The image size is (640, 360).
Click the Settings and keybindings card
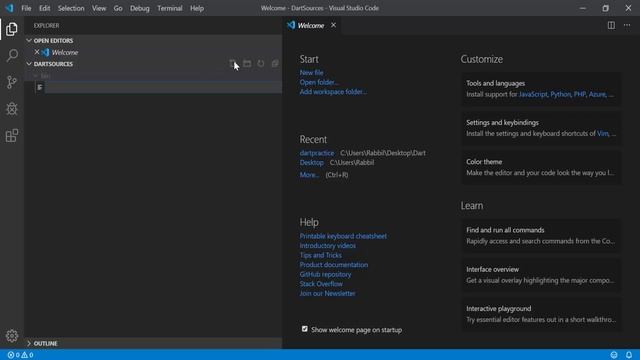tap(541, 128)
